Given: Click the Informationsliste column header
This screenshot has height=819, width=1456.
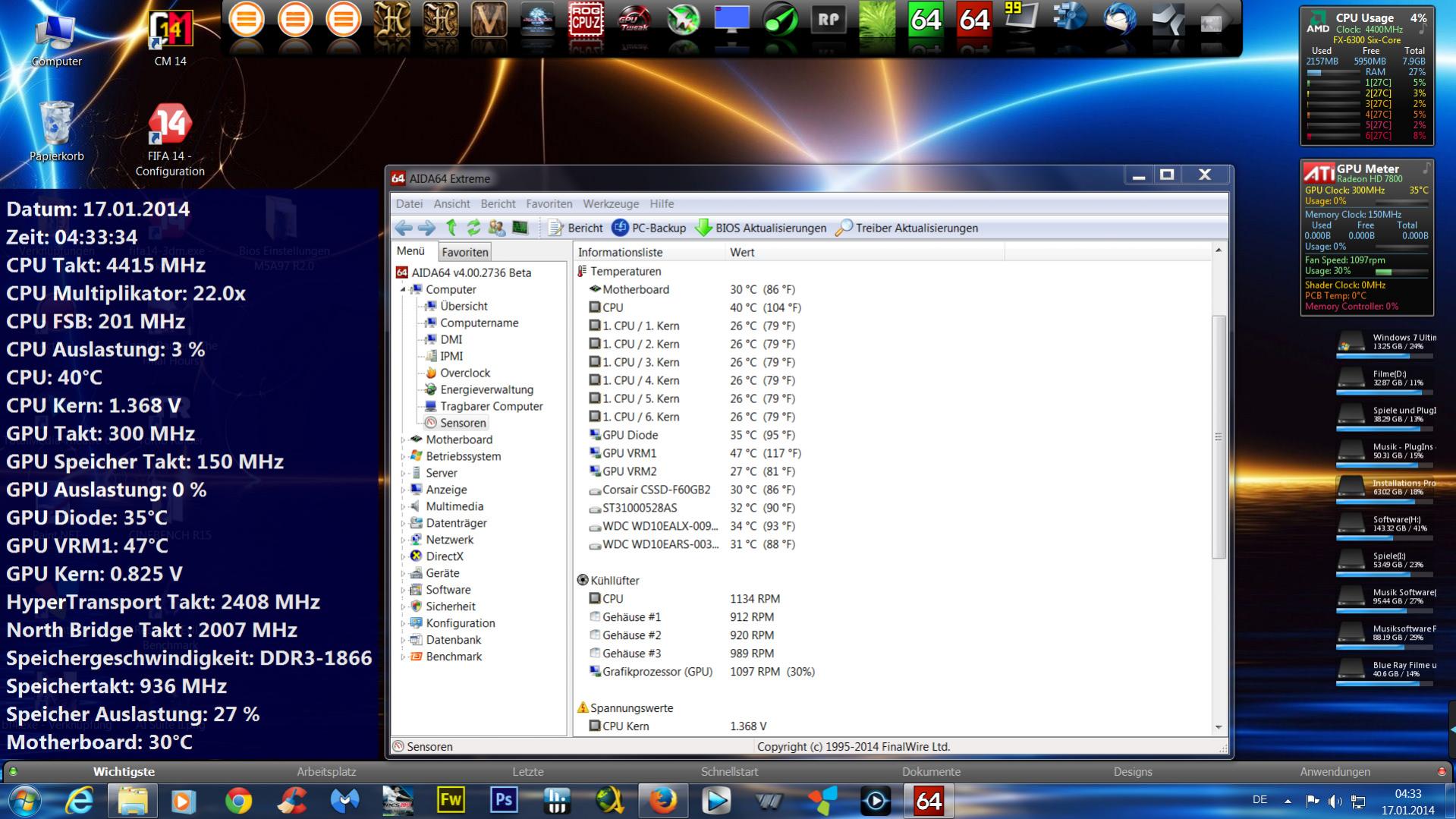Looking at the screenshot, I should tap(649, 252).
